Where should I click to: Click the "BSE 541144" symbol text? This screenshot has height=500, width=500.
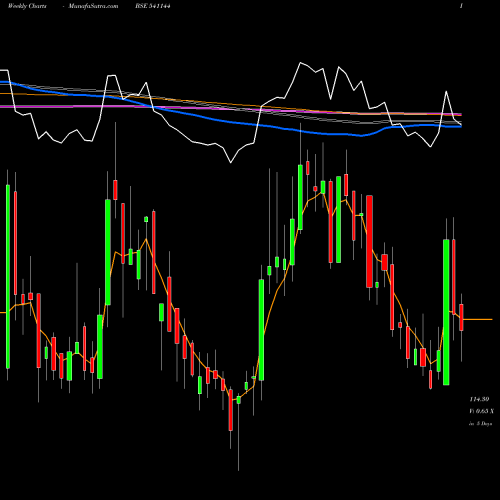(x=153, y=6)
